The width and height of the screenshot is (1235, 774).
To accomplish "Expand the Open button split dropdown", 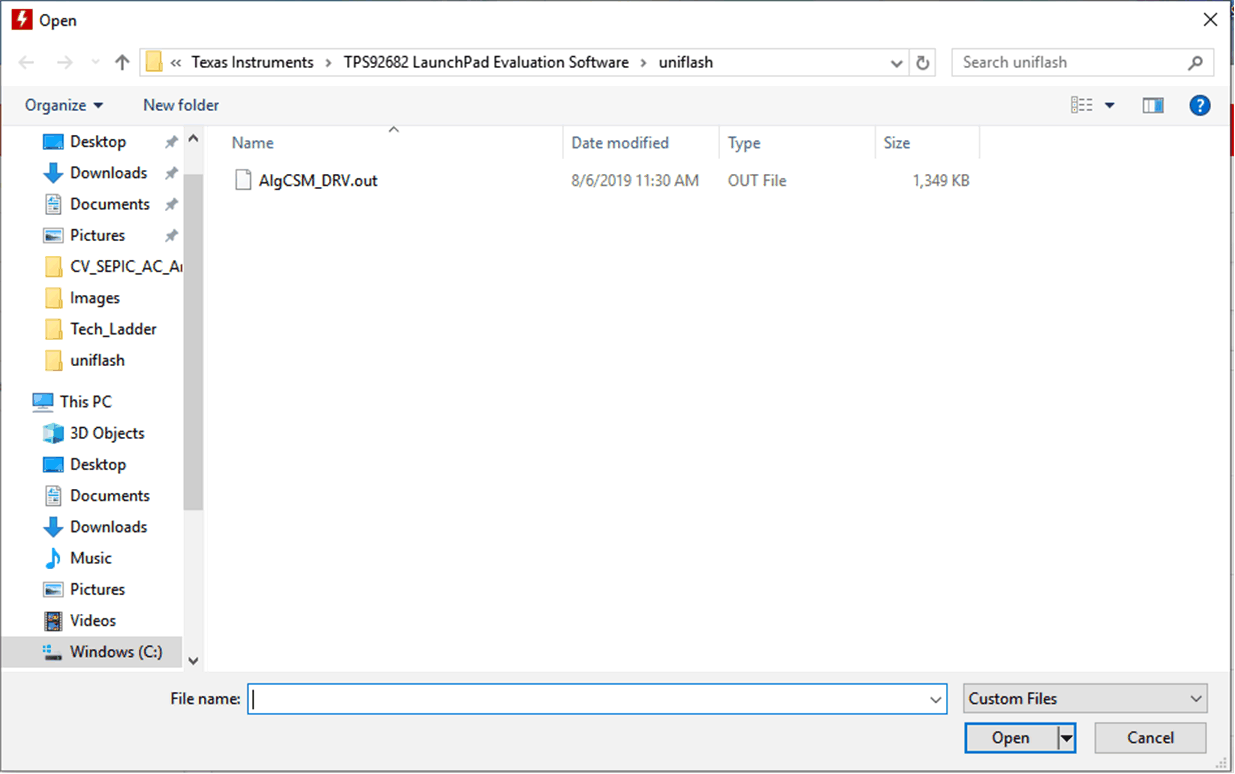I will pyautogui.click(x=1065, y=737).
